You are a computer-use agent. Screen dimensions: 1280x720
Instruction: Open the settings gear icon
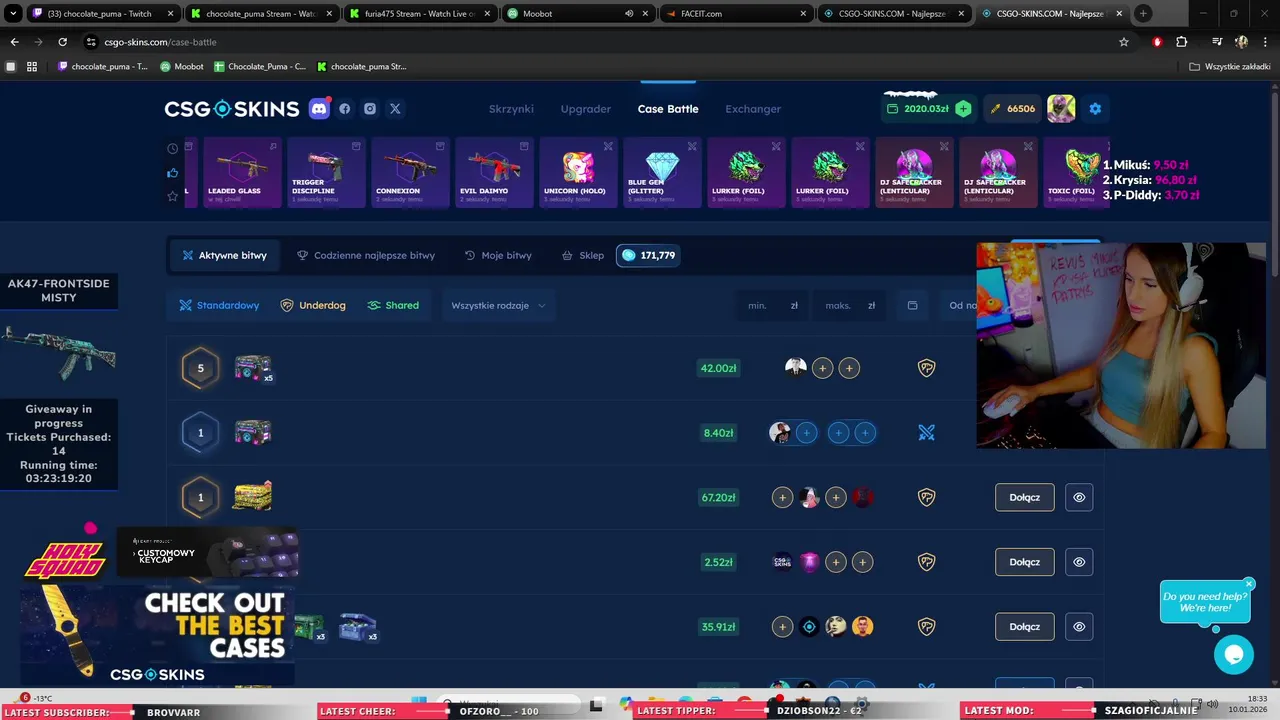(x=1095, y=109)
